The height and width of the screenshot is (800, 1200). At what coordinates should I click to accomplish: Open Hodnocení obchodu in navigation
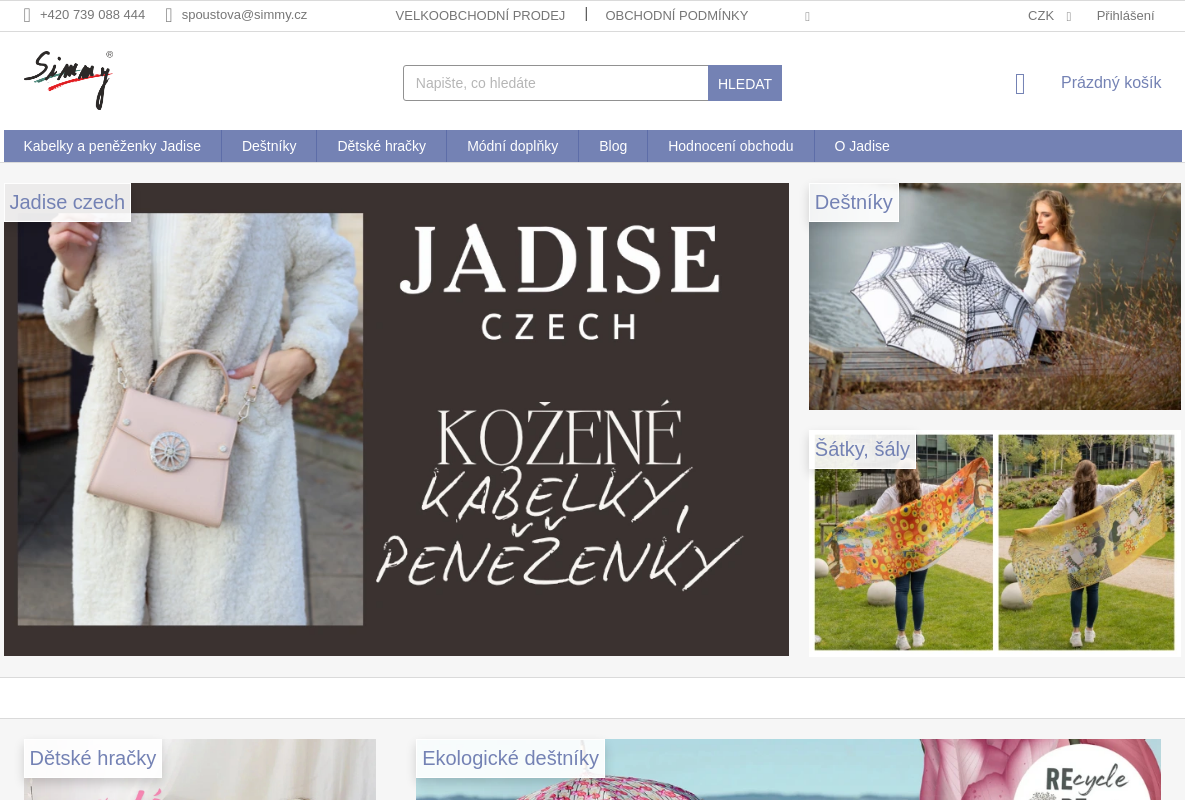coord(730,146)
